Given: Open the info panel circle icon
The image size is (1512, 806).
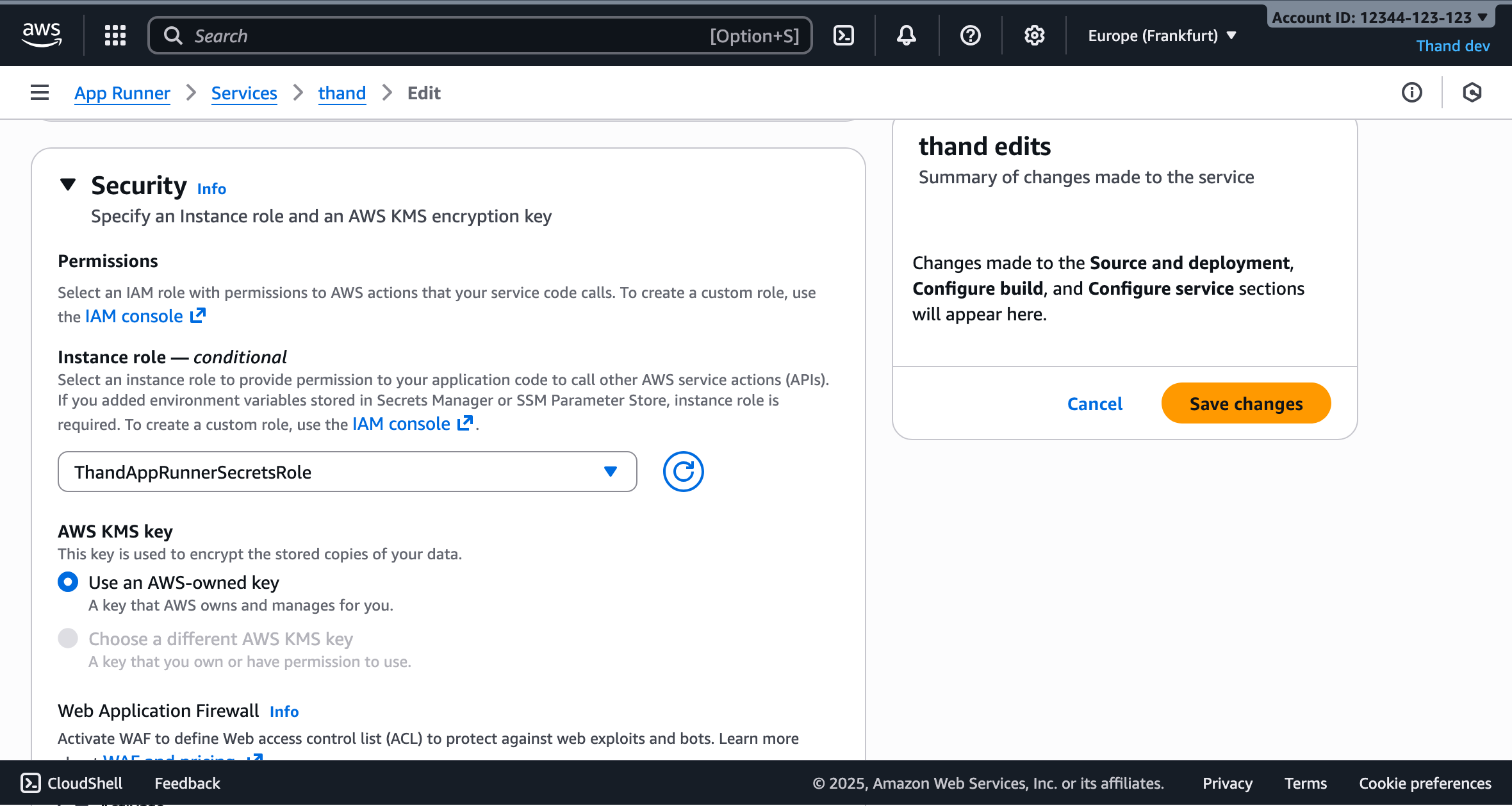Looking at the screenshot, I should 1411,93.
